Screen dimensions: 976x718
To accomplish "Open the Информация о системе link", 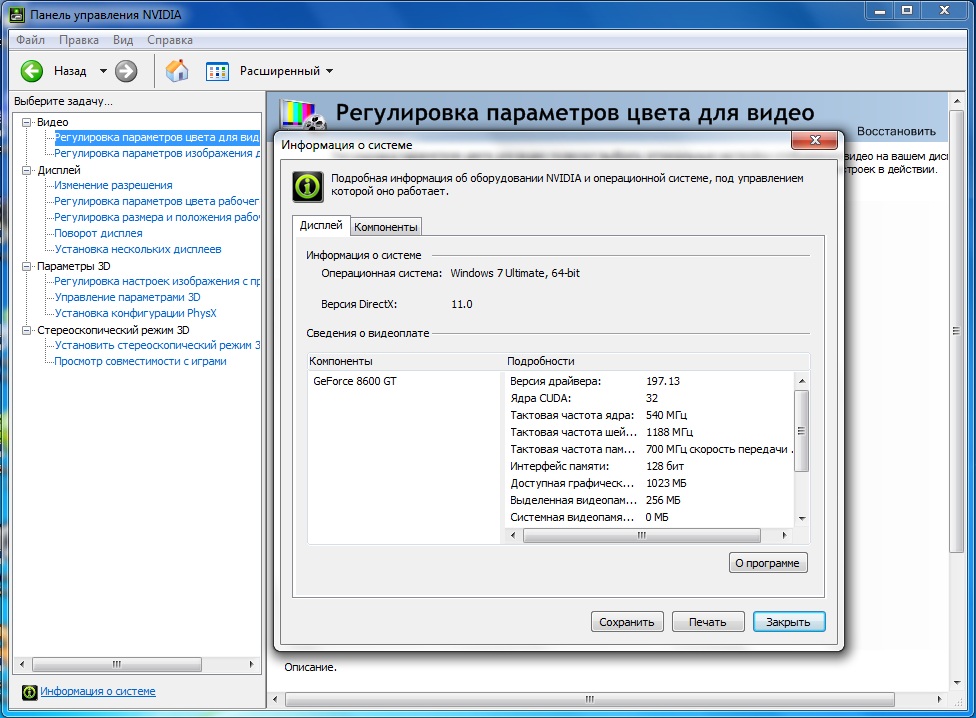I will click(98, 691).
